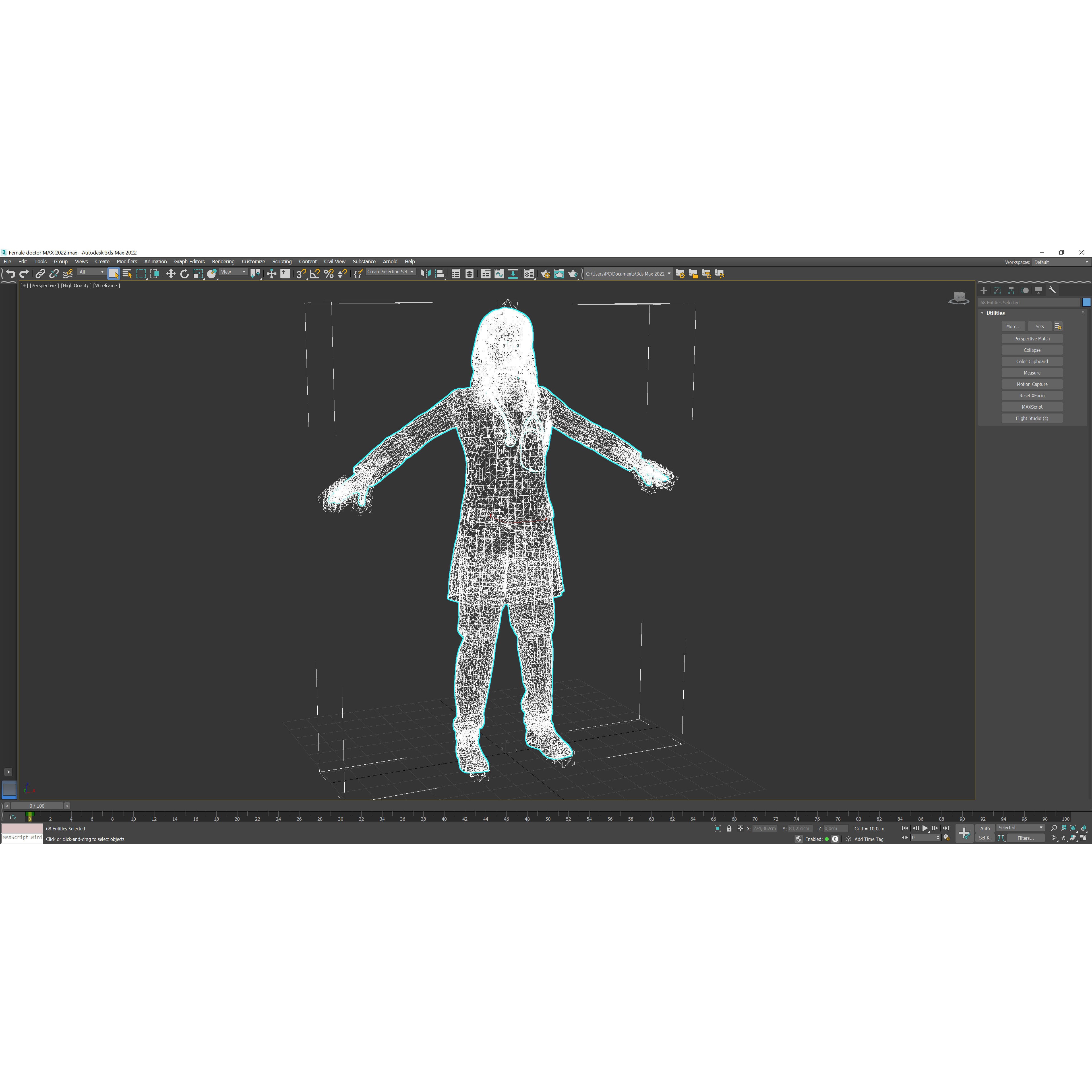
Task: Toggle the Auto Key button
Action: 985,828
